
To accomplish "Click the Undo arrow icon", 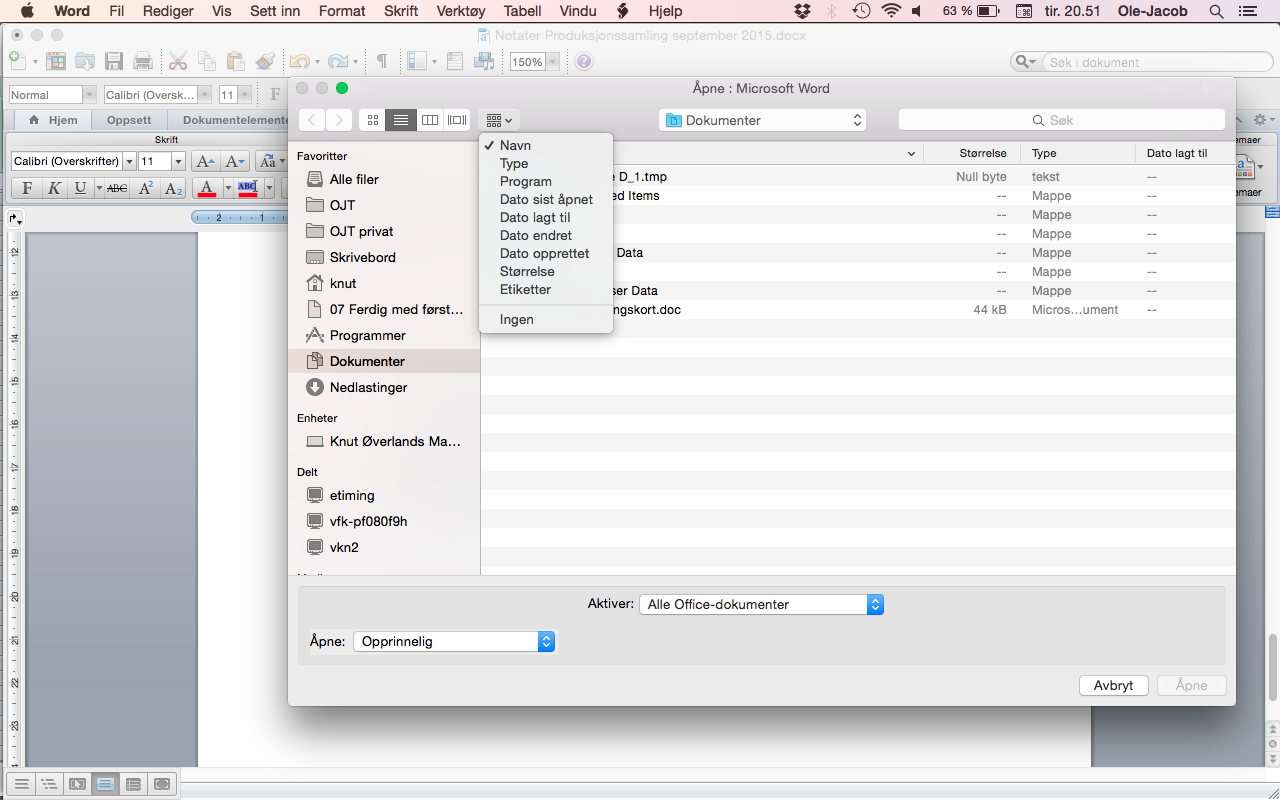I will (299, 61).
